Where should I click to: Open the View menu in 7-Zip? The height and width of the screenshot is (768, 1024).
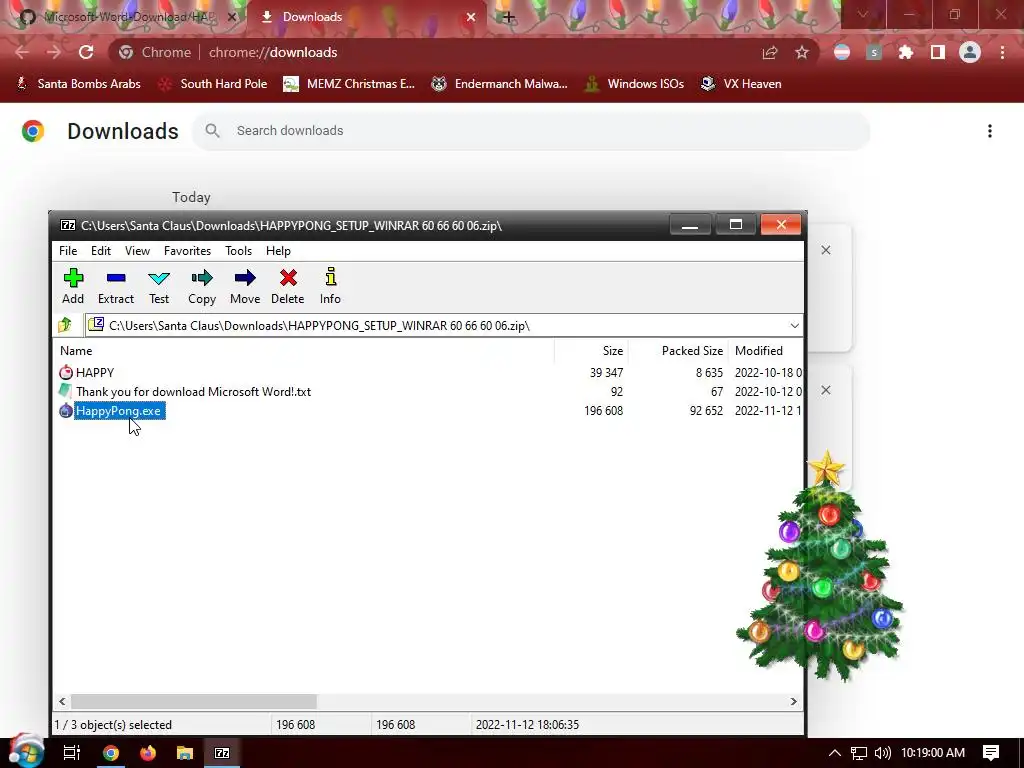click(137, 251)
